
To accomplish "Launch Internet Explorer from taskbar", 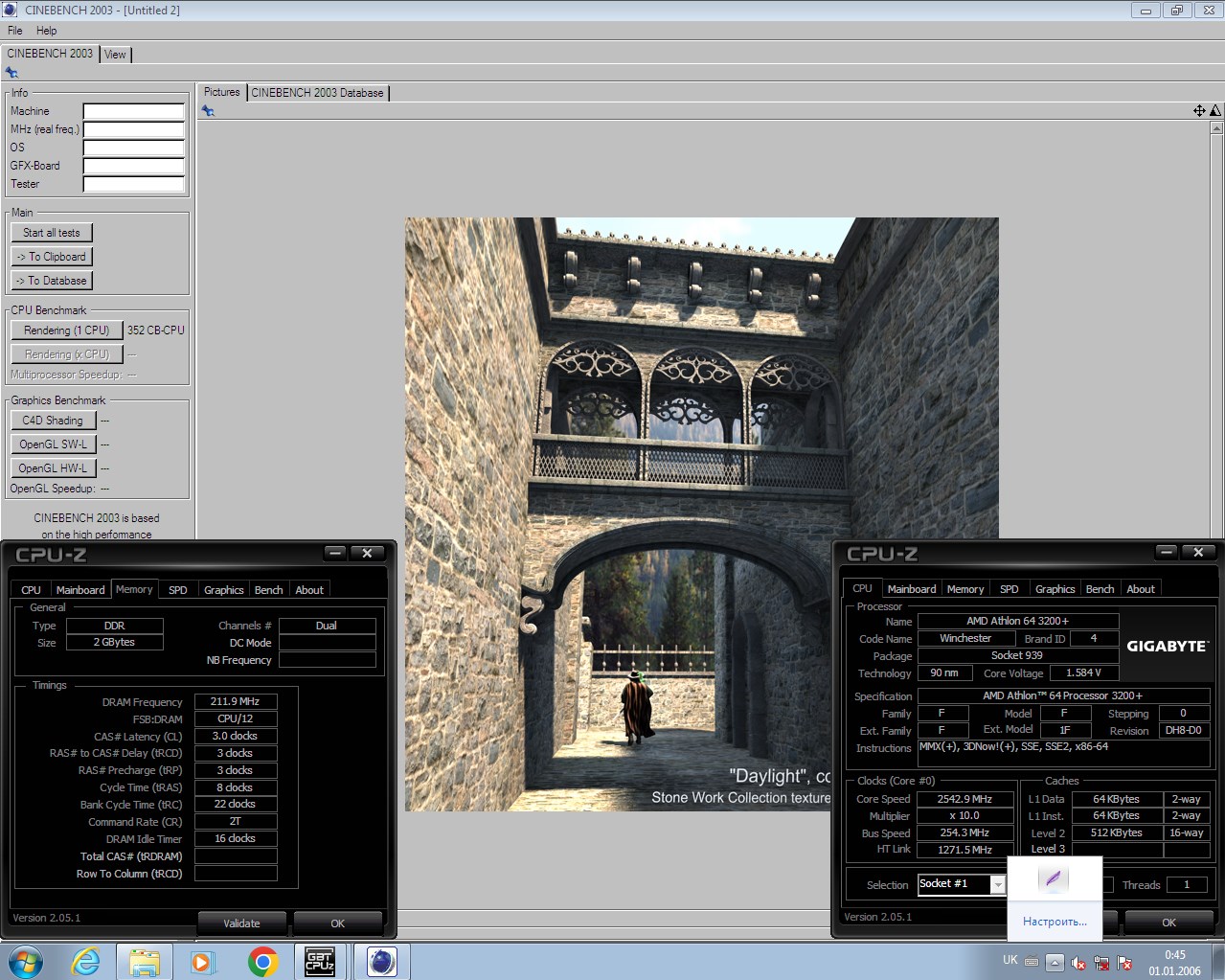I will 85,961.
